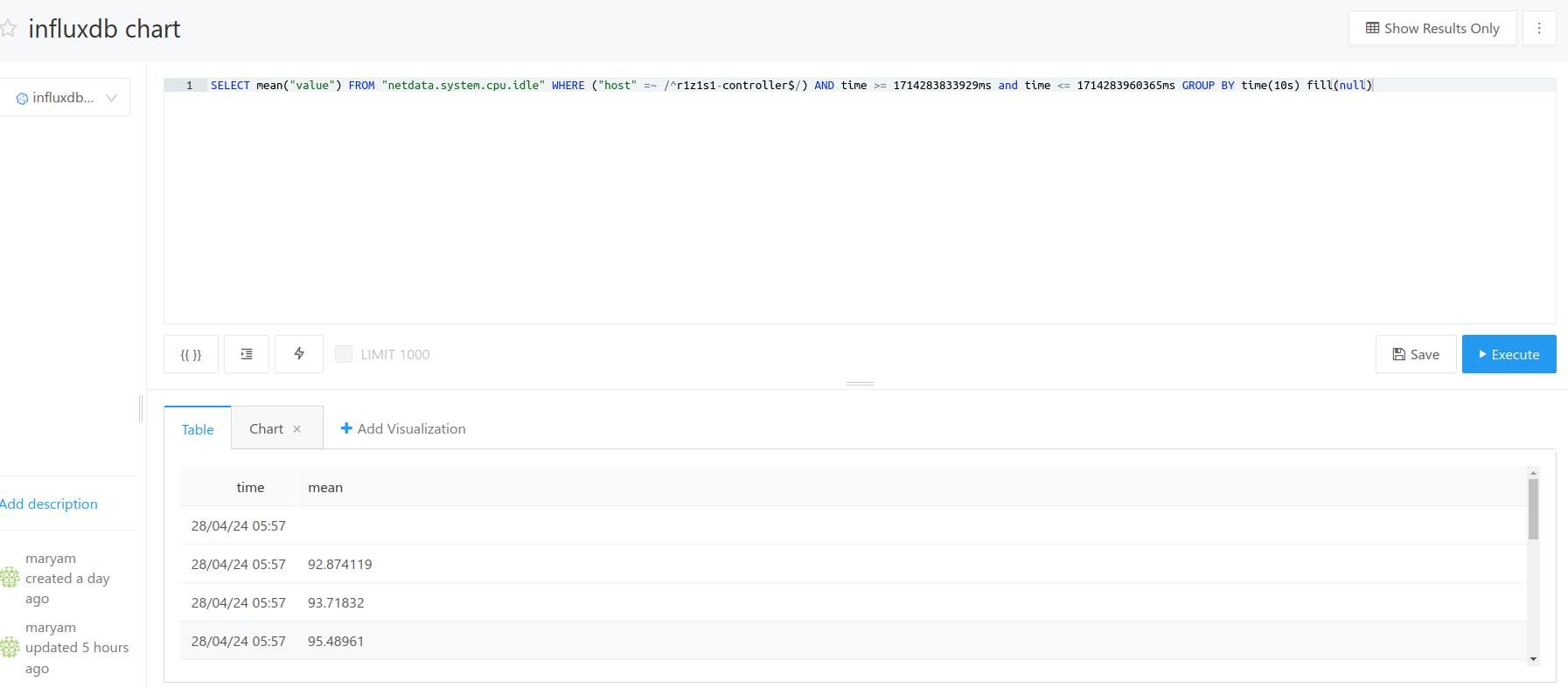Click the results scrollbar down arrow
Screen dimensions: 1568x688
(x=1533, y=659)
